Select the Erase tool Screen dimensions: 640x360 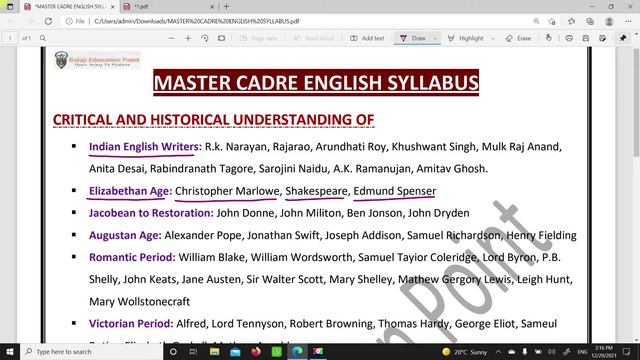[518, 38]
